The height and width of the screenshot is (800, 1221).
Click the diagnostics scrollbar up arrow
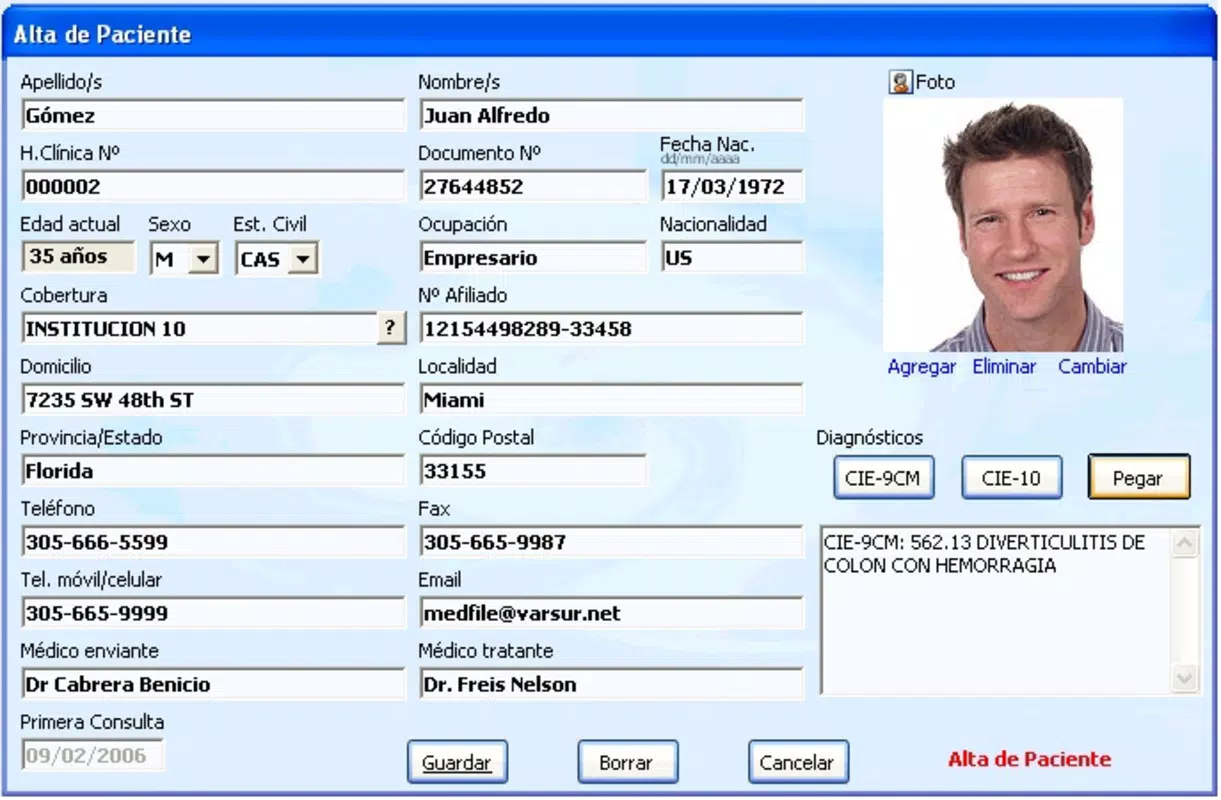(1185, 543)
